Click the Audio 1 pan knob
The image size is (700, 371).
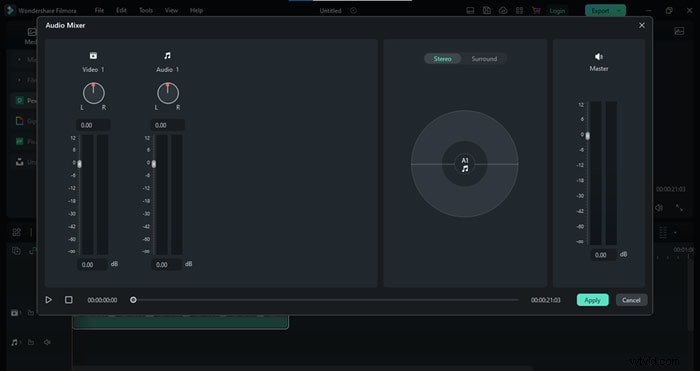[168, 93]
